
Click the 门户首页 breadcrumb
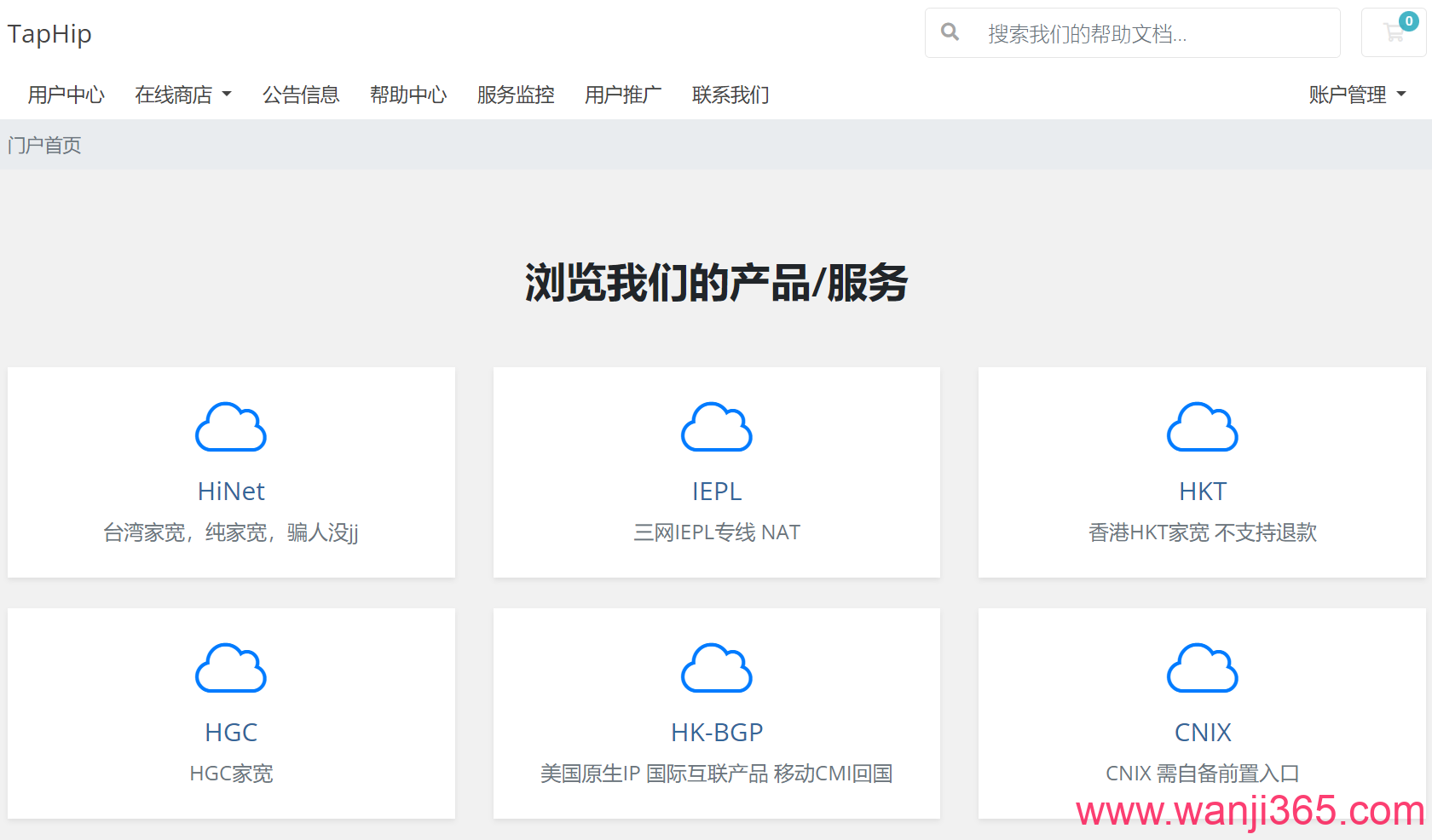pyautogui.click(x=44, y=146)
